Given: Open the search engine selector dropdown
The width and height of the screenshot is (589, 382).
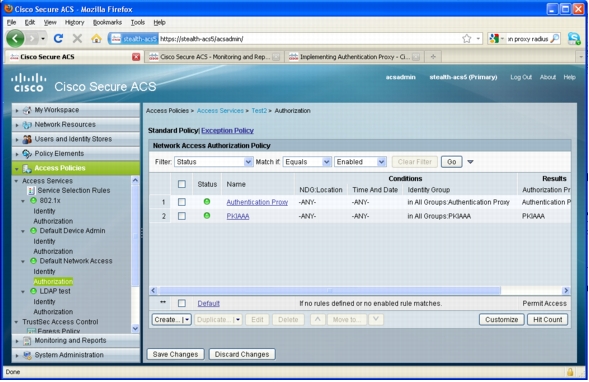Looking at the screenshot, I should [497, 38].
